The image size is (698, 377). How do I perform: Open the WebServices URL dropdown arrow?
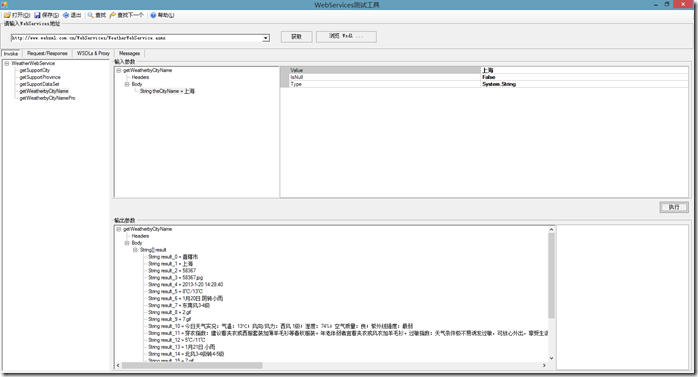tap(266, 38)
